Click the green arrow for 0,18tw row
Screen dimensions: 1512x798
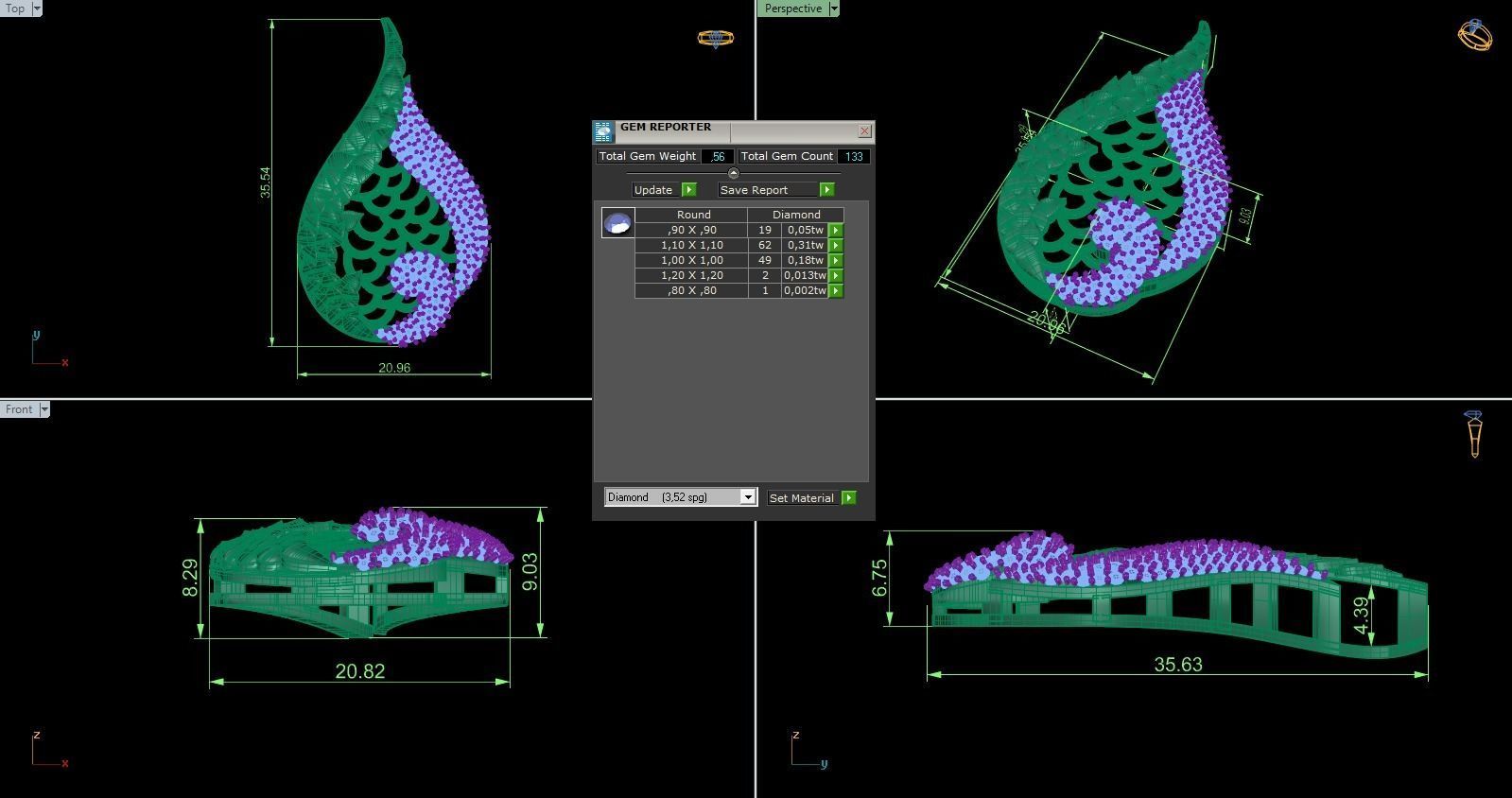[836, 260]
